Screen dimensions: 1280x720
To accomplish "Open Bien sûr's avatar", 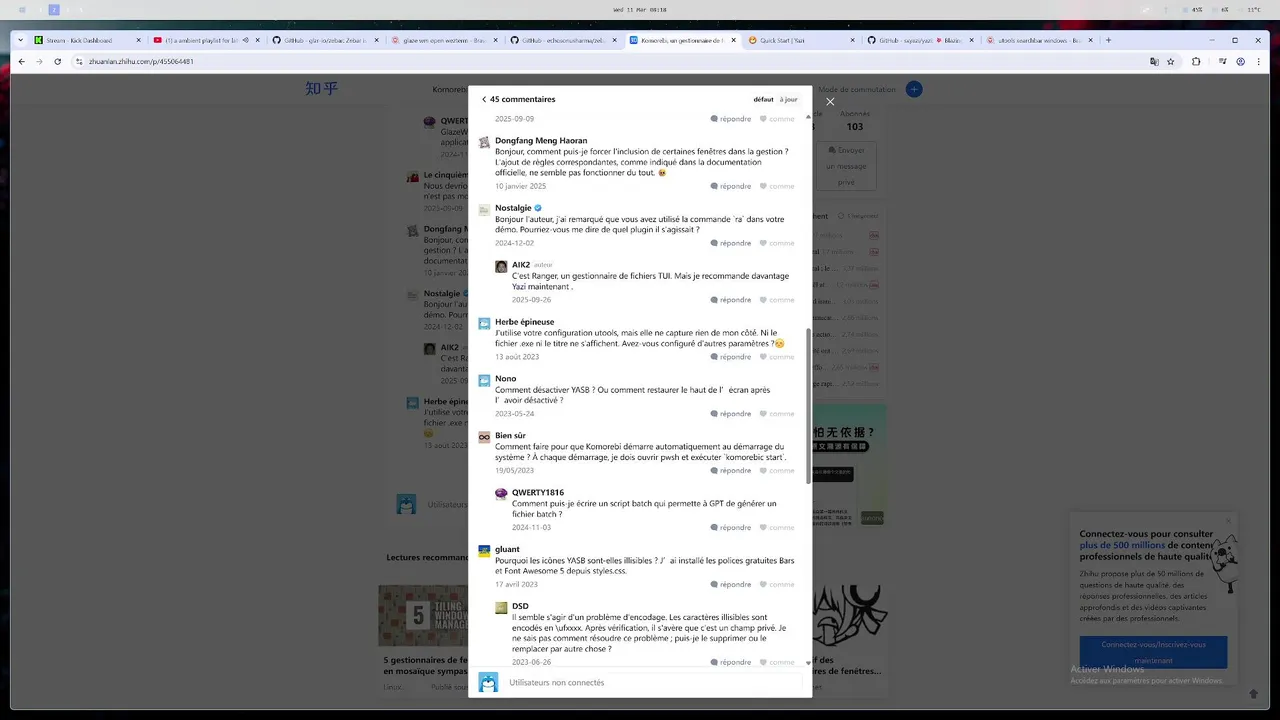I will 484,438.
